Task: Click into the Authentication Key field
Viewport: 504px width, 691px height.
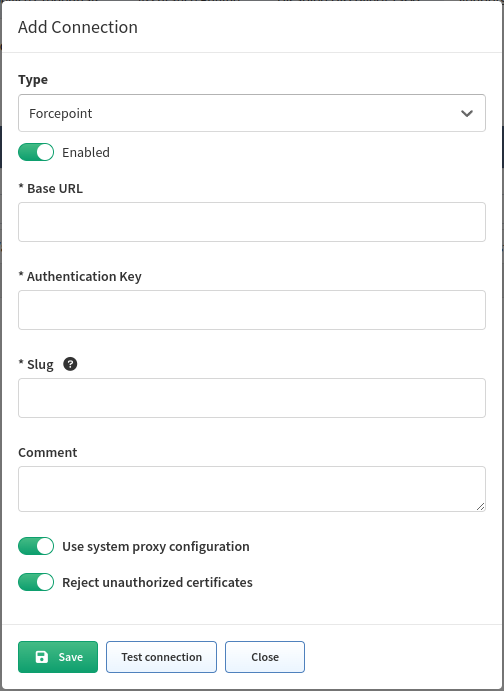Action: pyautogui.click(x=252, y=310)
